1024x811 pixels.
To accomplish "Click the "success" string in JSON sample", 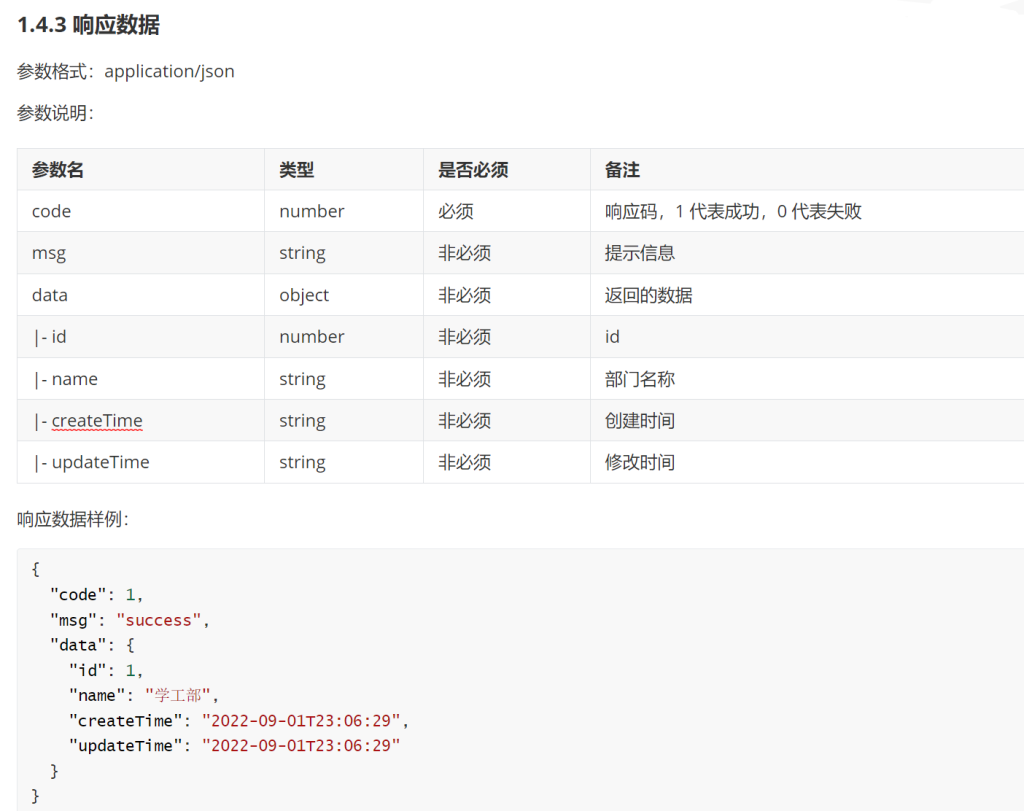I will tap(160, 620).
